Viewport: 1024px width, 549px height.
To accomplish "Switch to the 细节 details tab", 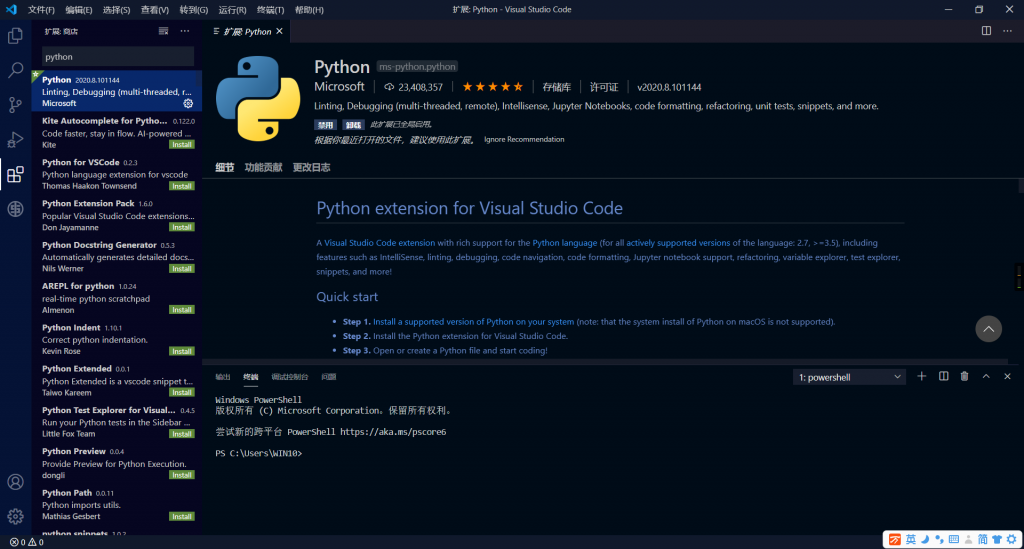I will (x=225, y=167).
